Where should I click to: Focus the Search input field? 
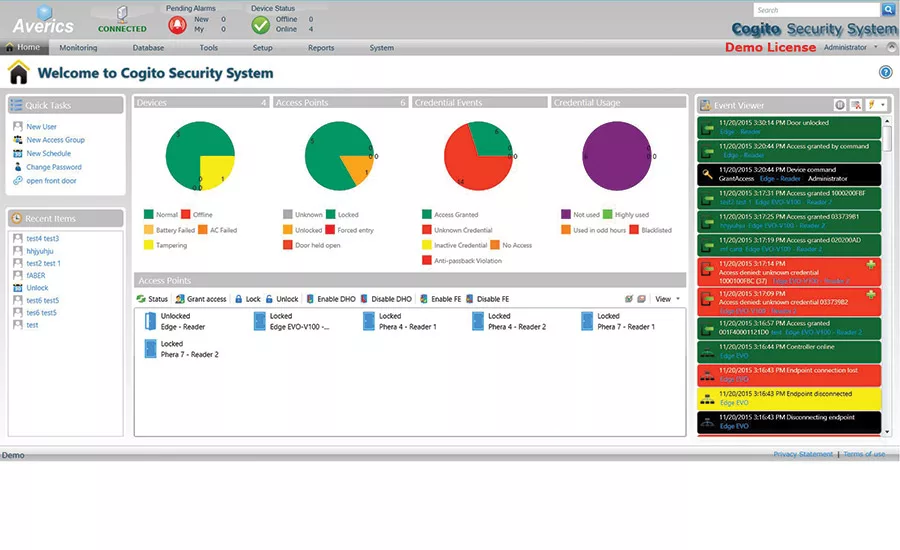point(817,10)
